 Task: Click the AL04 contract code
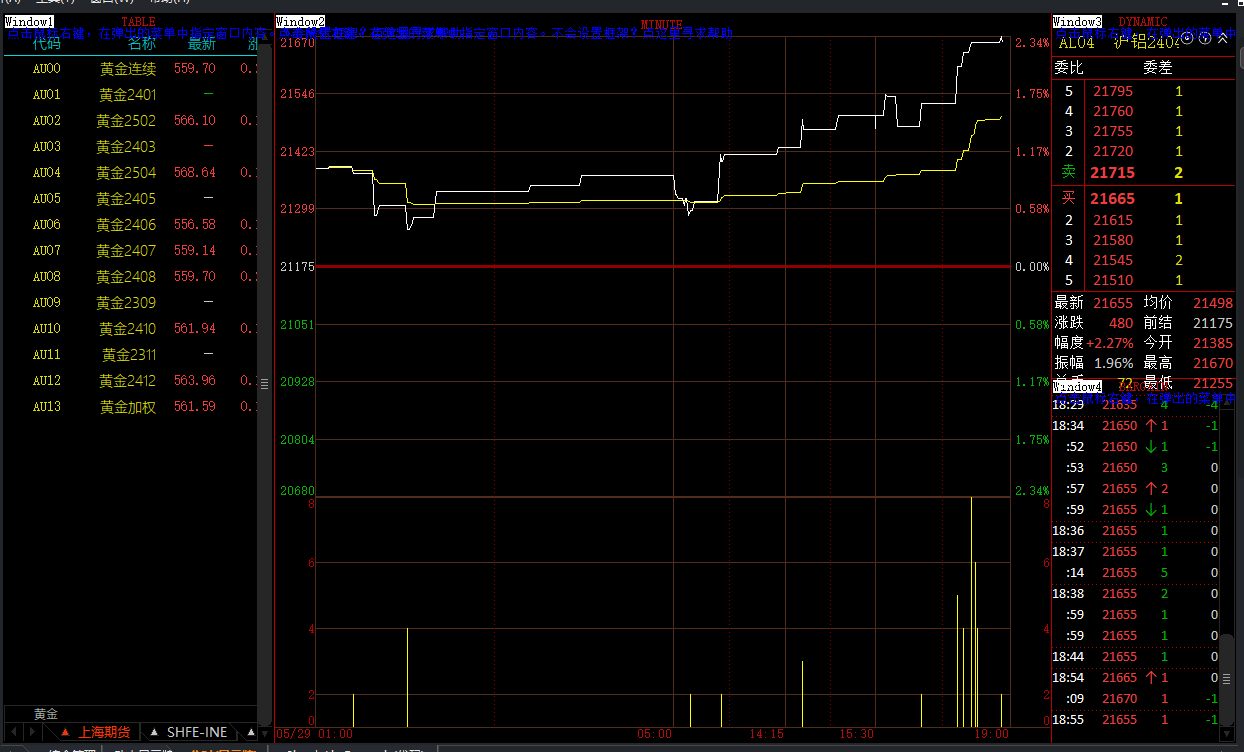(1077, 42)
